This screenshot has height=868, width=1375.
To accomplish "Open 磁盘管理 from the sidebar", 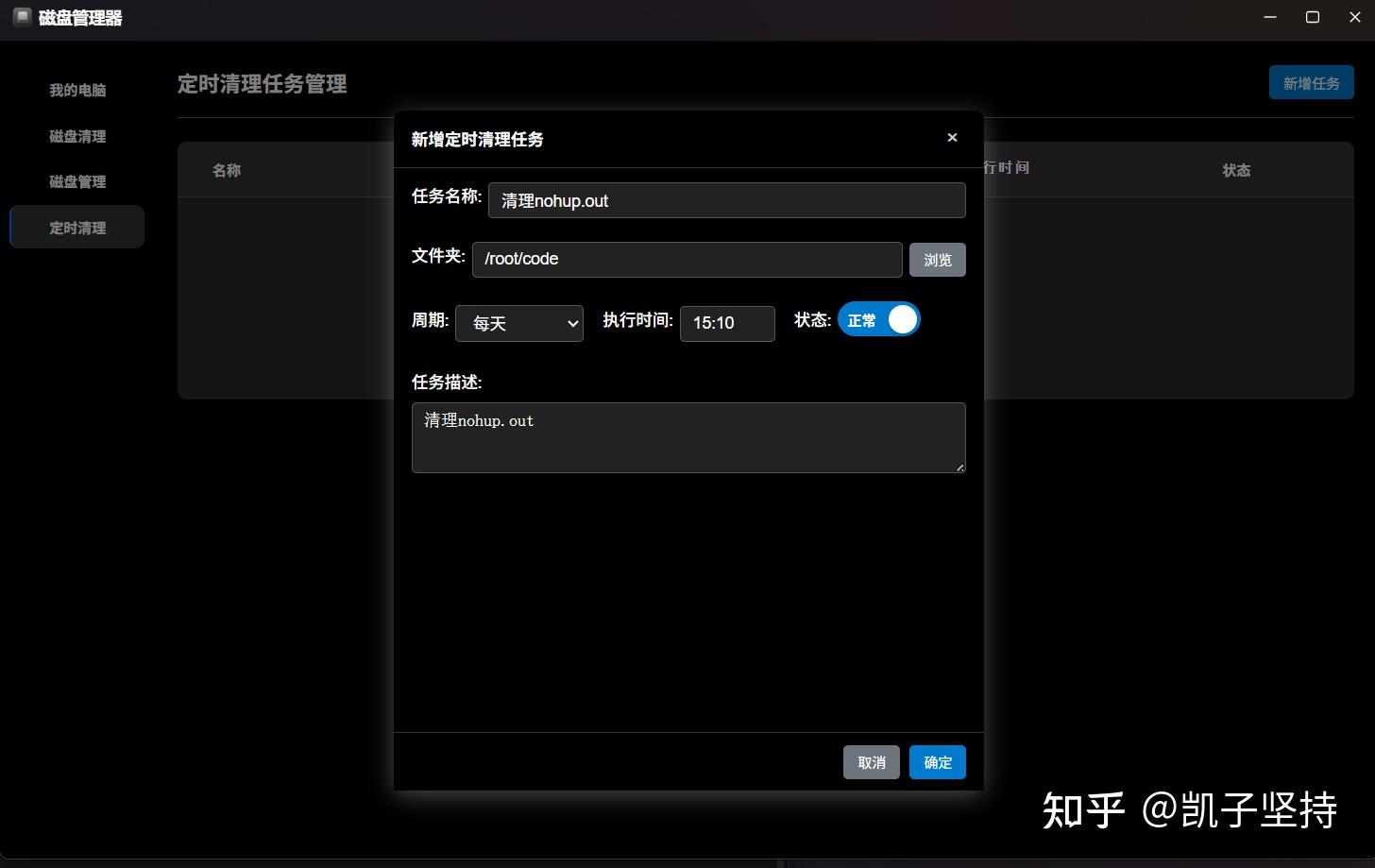I will click(x=77, y=181).
